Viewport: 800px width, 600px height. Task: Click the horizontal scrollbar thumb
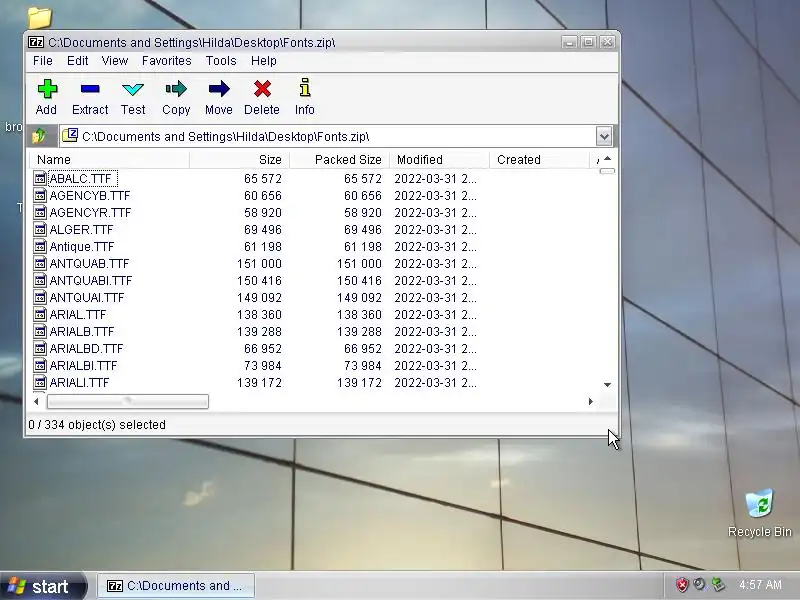point(128,402)
